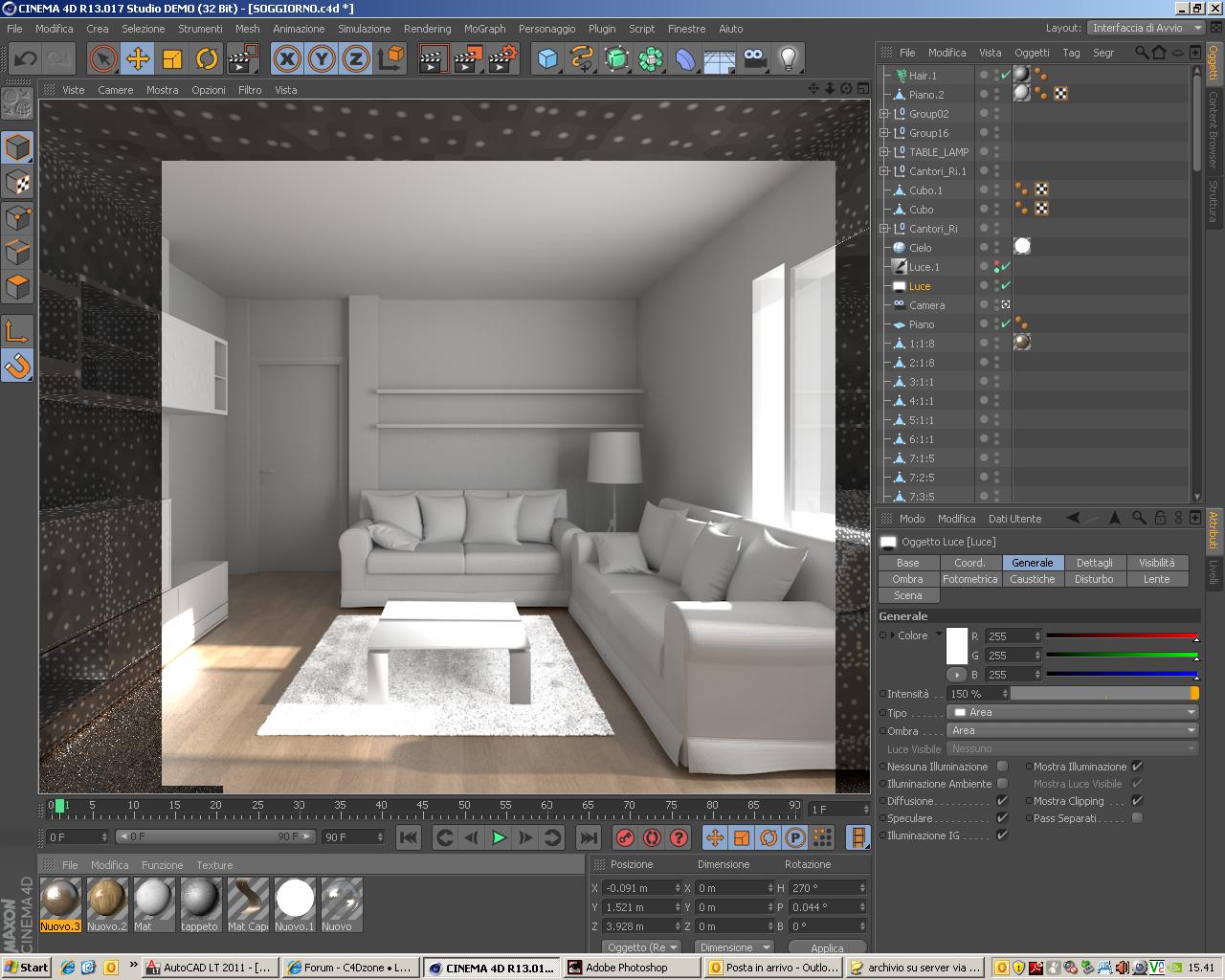Open the camera objects icon in the toolbar
Image resolution: width=1225 pixels, height=980 pixels.
tap(754, 59)
